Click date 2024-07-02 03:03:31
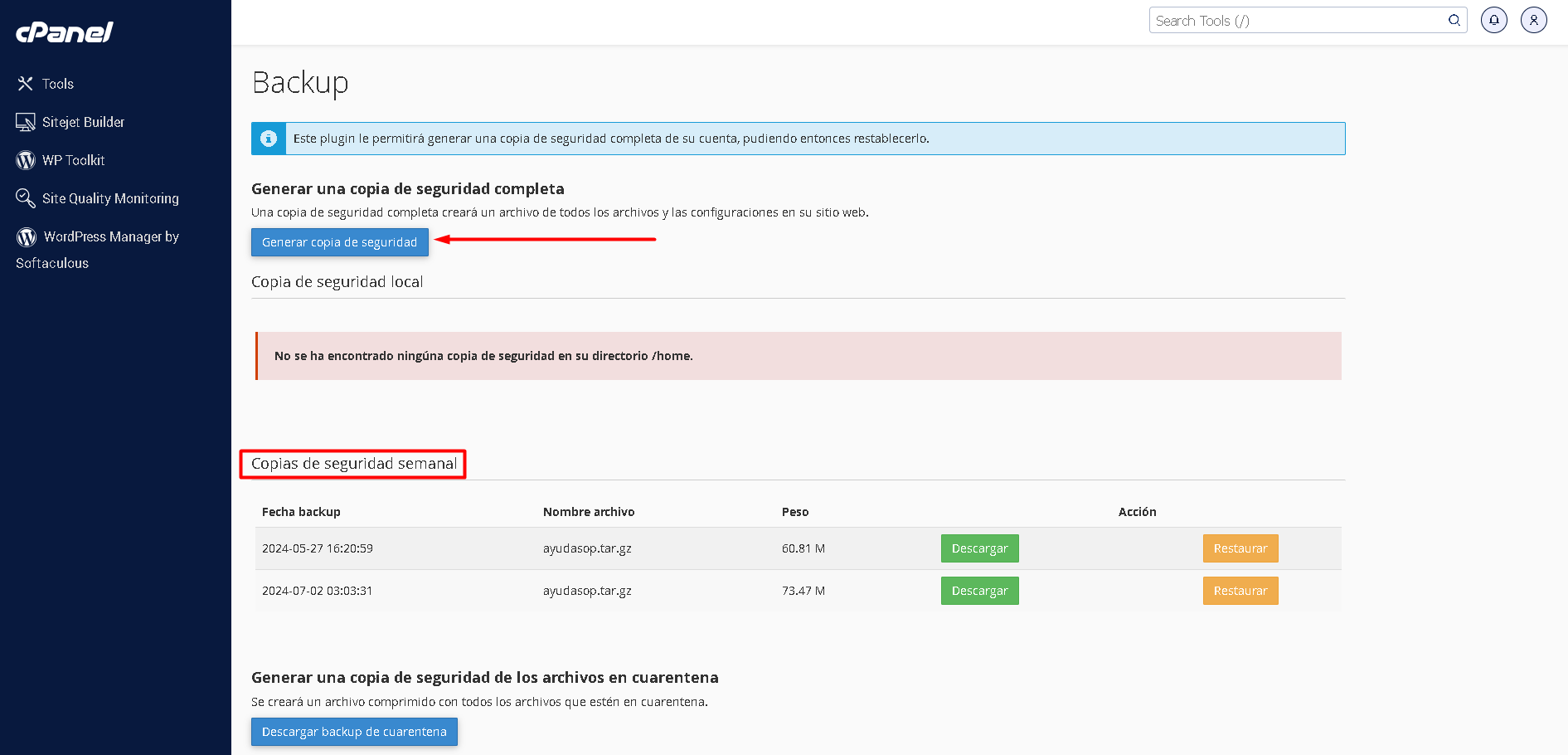This screenshot has height=755, width=1568. (318, 591)
